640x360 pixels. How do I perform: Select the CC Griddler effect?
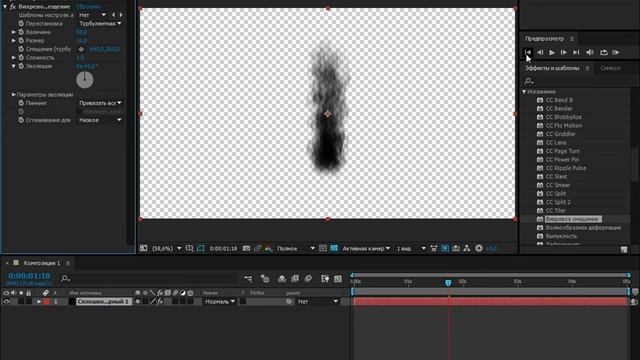pyautogui.click(x=560, y=134)
